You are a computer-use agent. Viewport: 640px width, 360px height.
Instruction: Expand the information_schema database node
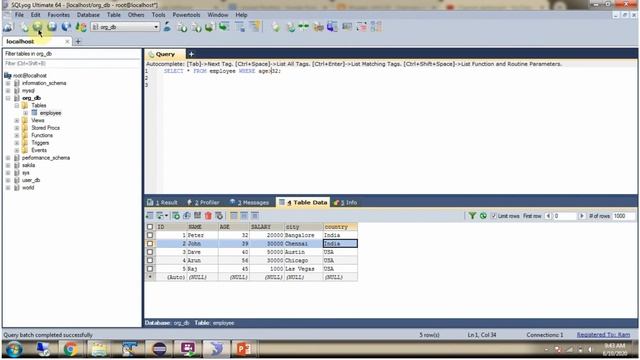coord(8,83)
